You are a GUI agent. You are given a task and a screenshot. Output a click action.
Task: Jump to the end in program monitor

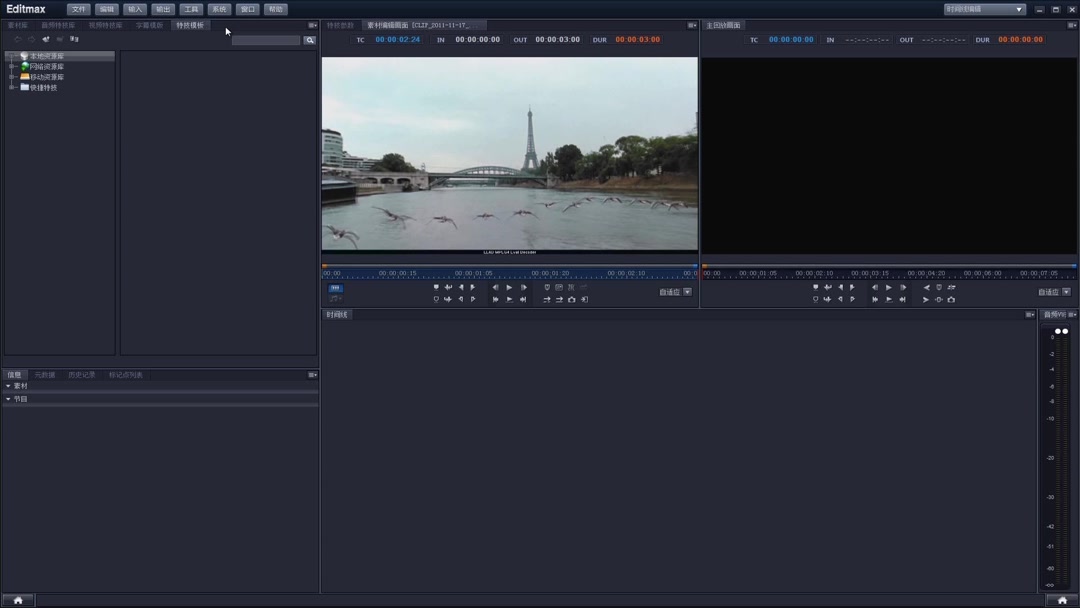[903, 300]
